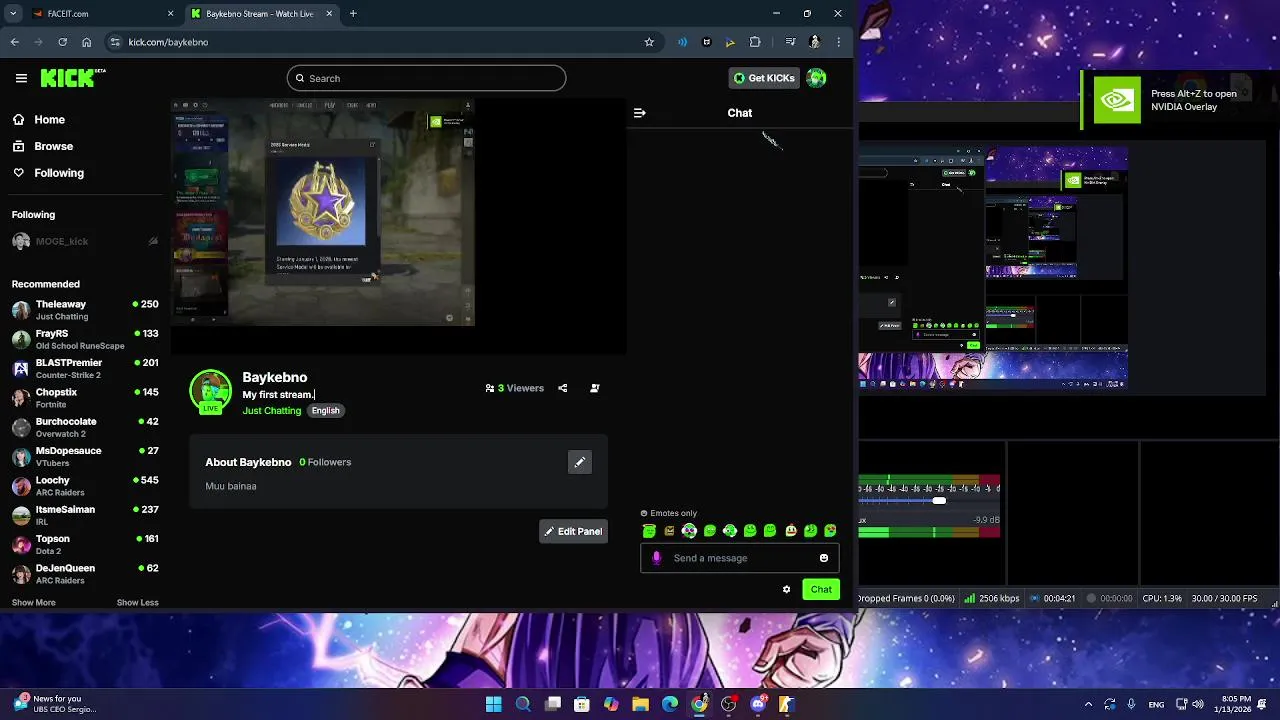
Task: Click the black cat-face extension icon
Action: coord(707,42)
